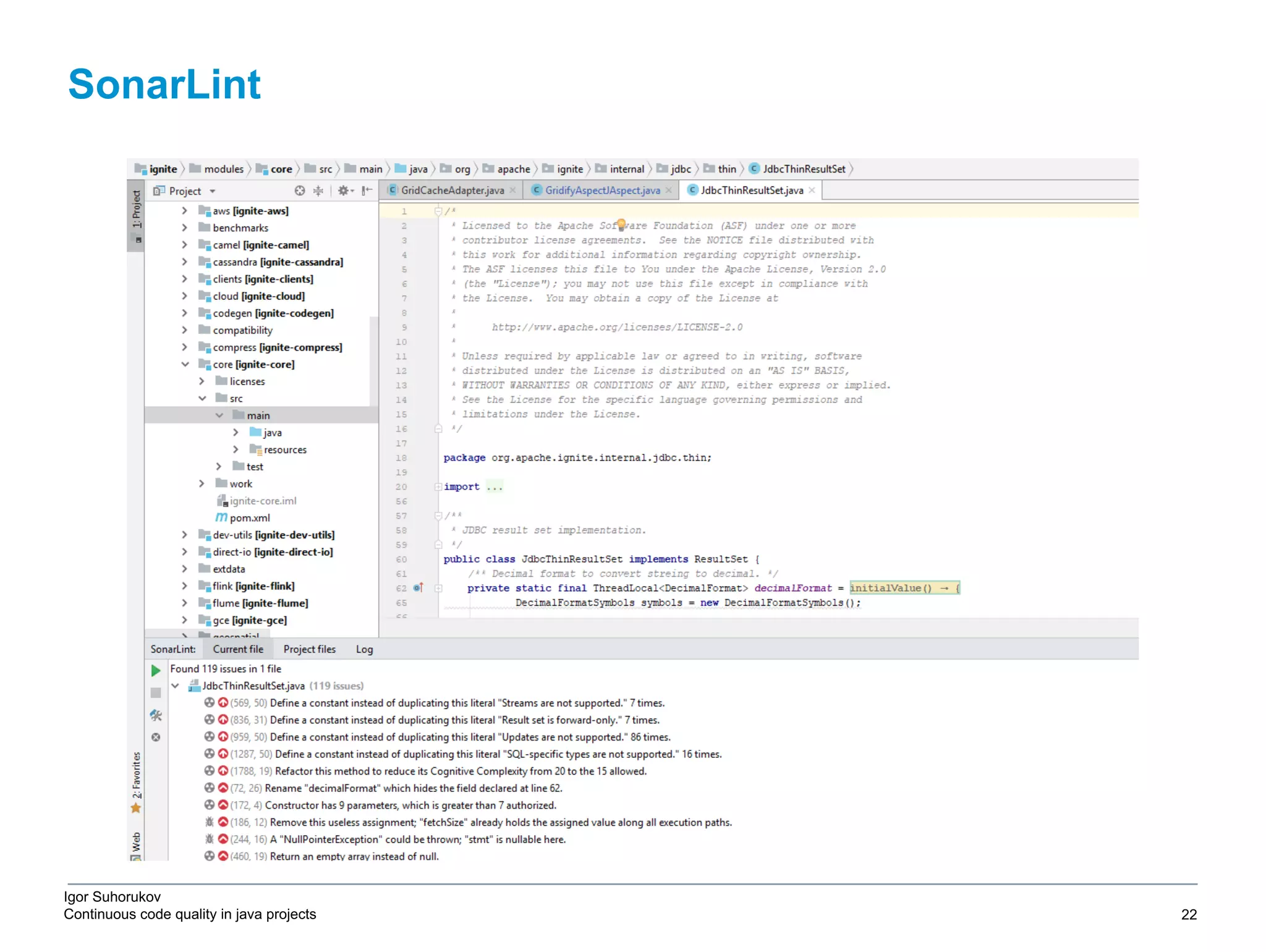Viewport: 1266px width, 952px height.
Task: Toggle code fold at line 57 Javadoc
Action: click(438, 516)
